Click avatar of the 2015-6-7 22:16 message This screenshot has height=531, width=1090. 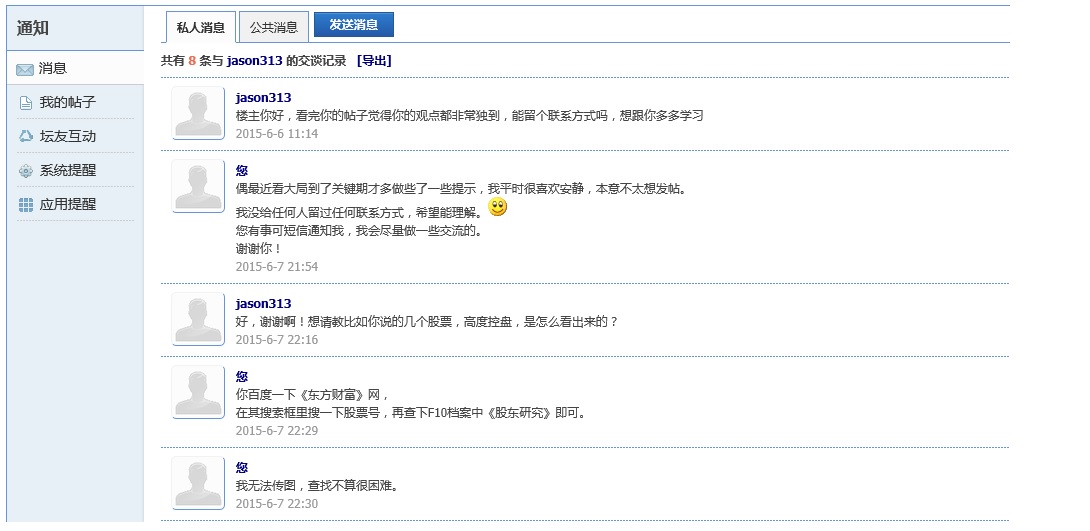click(x=198, y=319)
